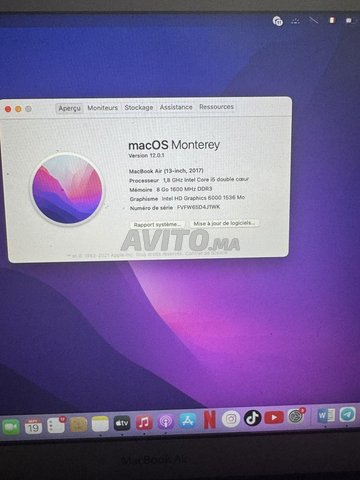Open the Calendar app showing 19
This screenshot has height=480, width=360.
tap(33, 426)
